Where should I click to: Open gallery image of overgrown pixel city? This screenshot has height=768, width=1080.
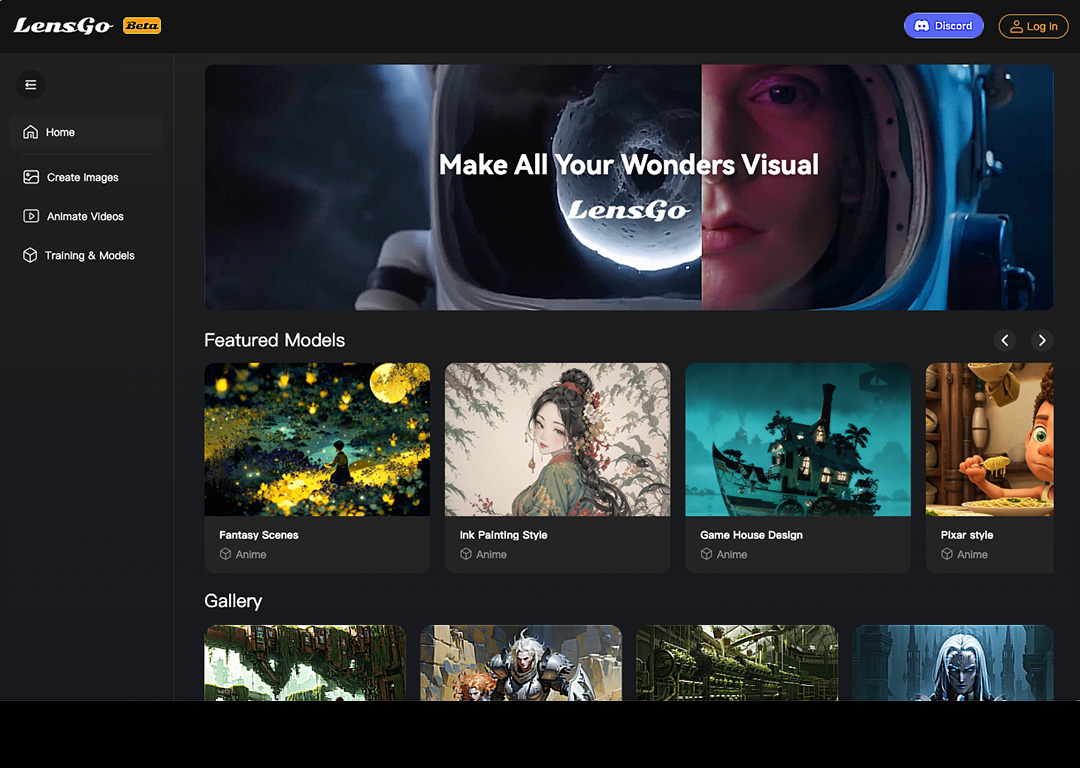pos(305,663)
